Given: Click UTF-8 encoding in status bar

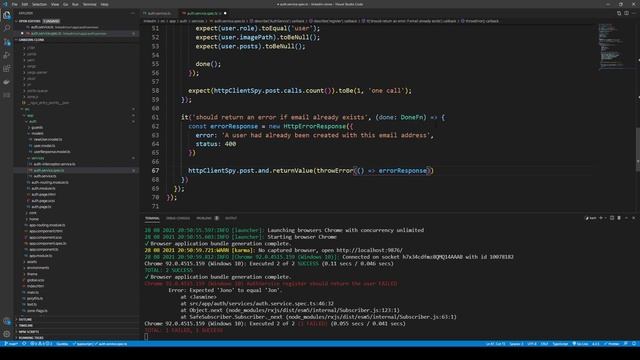Looking at the screenshot, I should point(531,344).
